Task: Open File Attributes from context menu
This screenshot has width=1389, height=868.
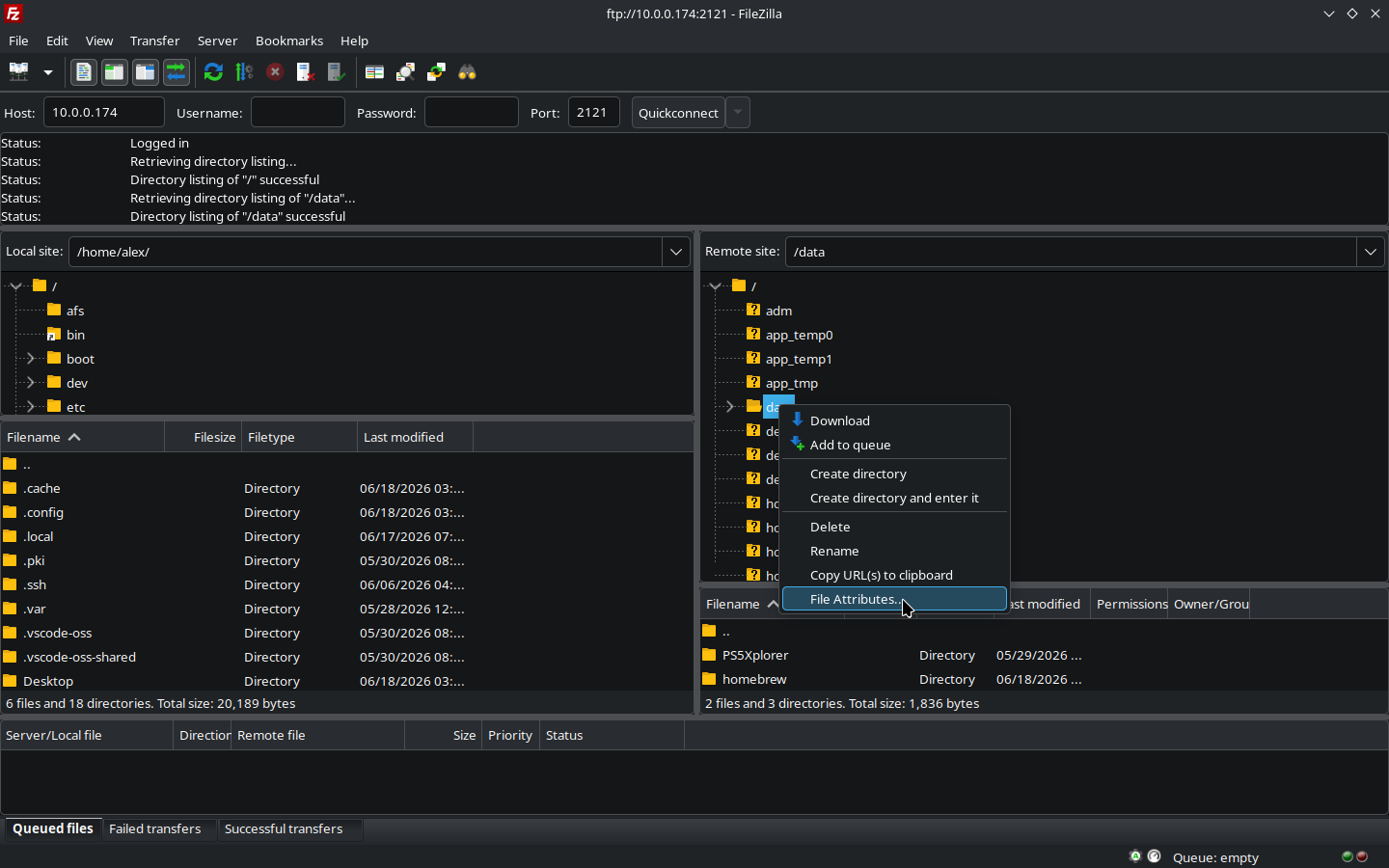Action: (x=894, y=599)
